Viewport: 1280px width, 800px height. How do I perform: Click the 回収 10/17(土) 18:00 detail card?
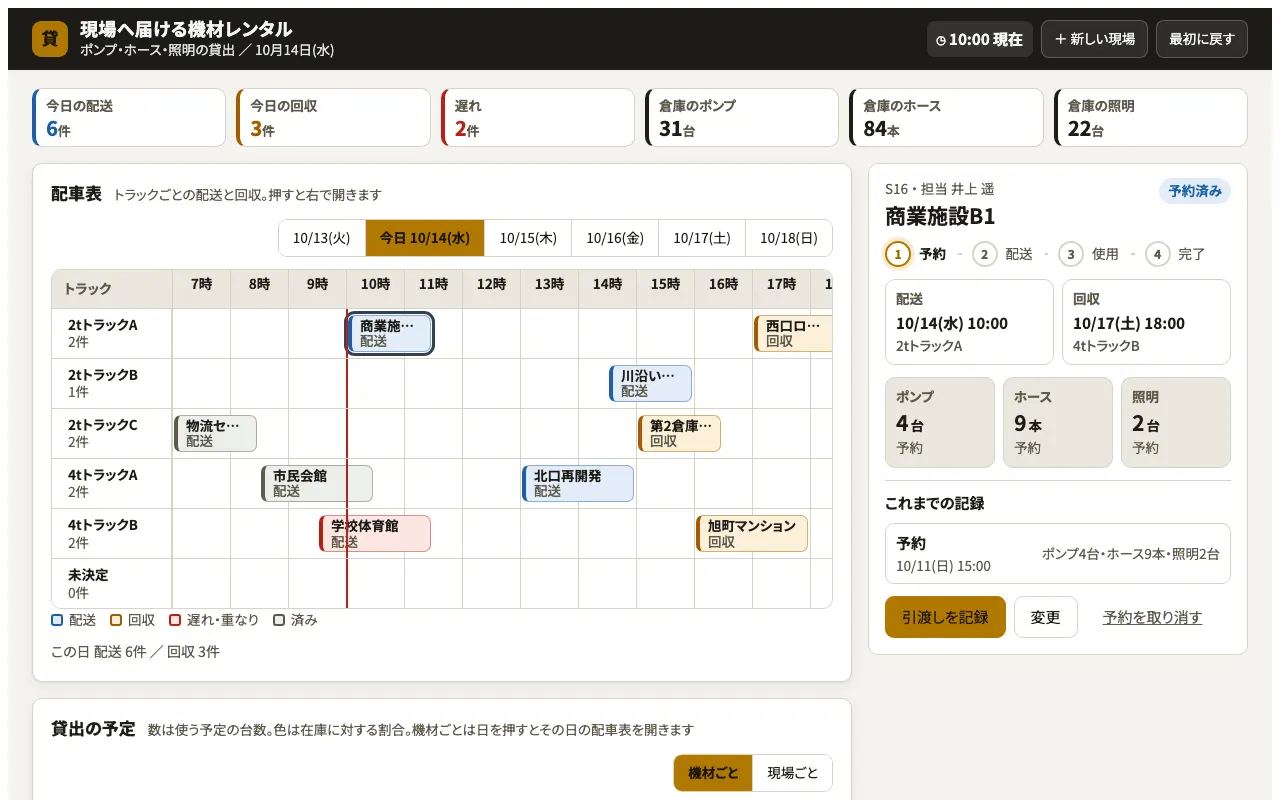[x=1146, y=322]
